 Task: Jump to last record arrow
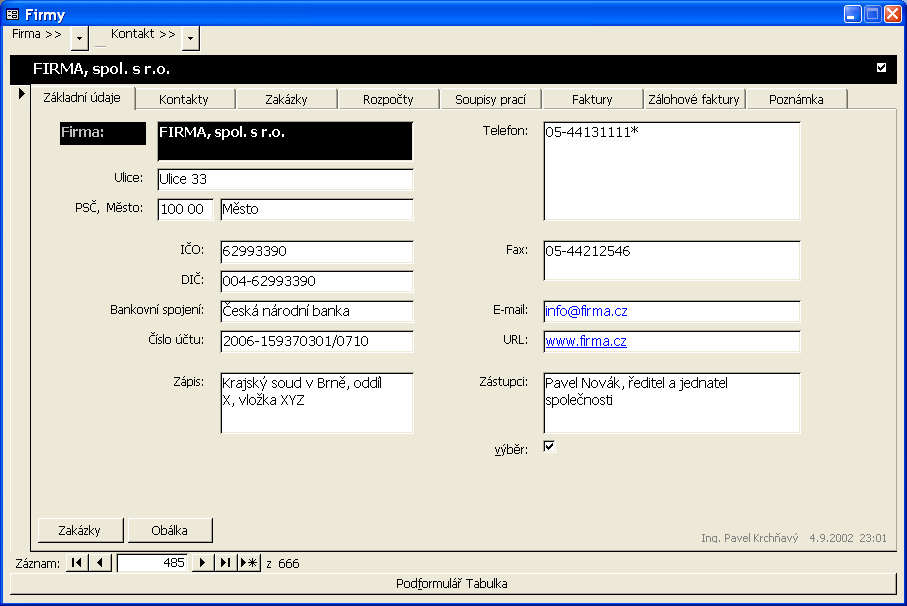[x=226, y=563]
